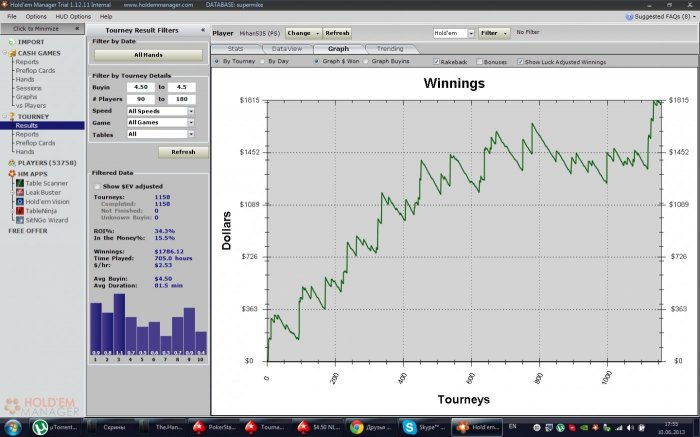Click the maximum # Players field
Image resolution: width=700 pixels, height=437 pixels.
point(181,99)
